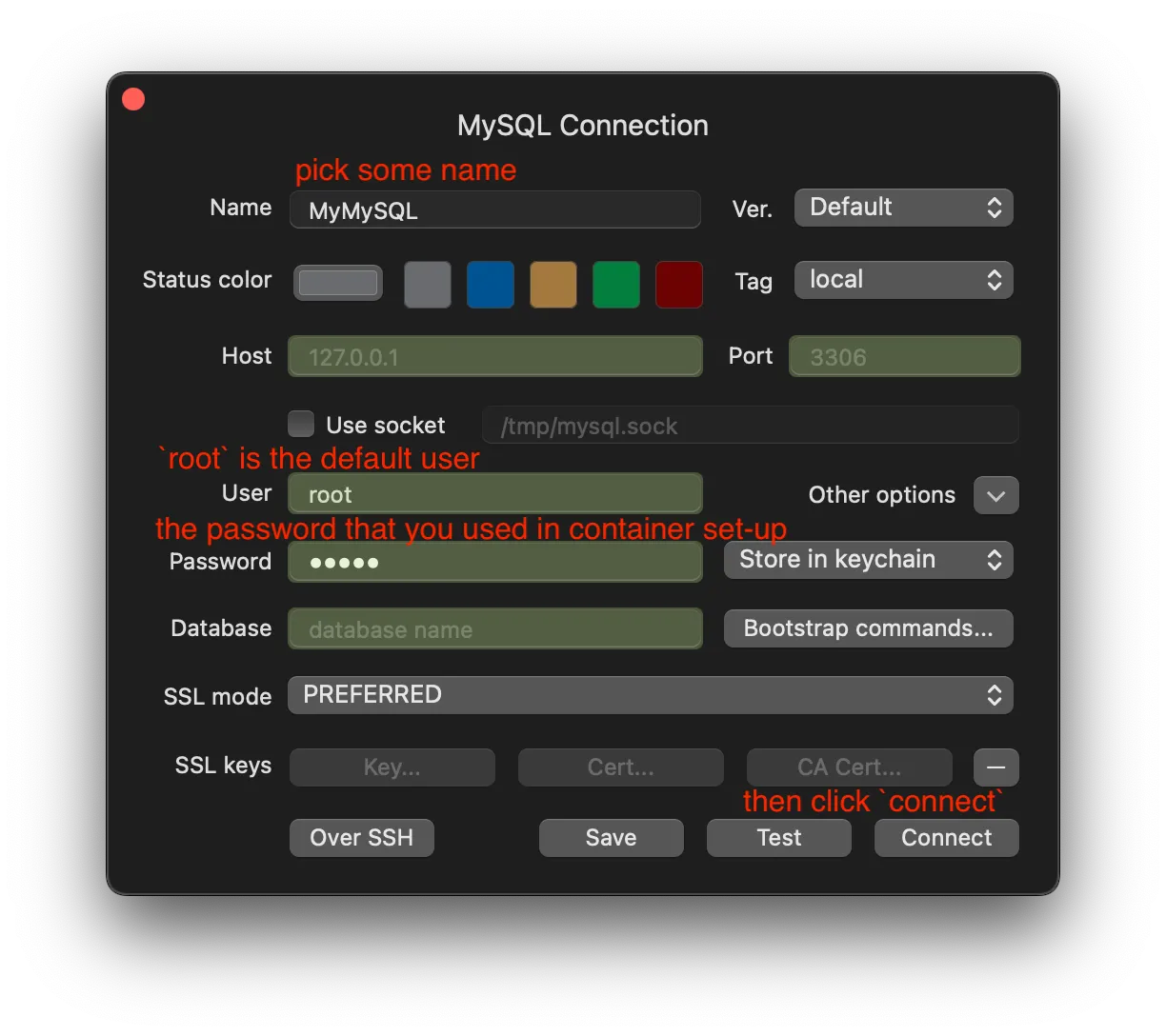The height and width of the screenshot is (1036, 1166).
Task: Pick the dark red status color swatch
Action: coord(679,285)
